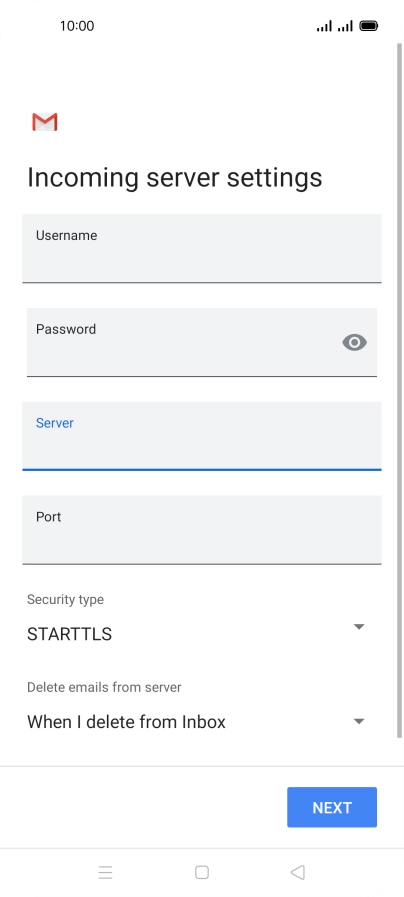Focus the Password input field

(x=202, y=342)
